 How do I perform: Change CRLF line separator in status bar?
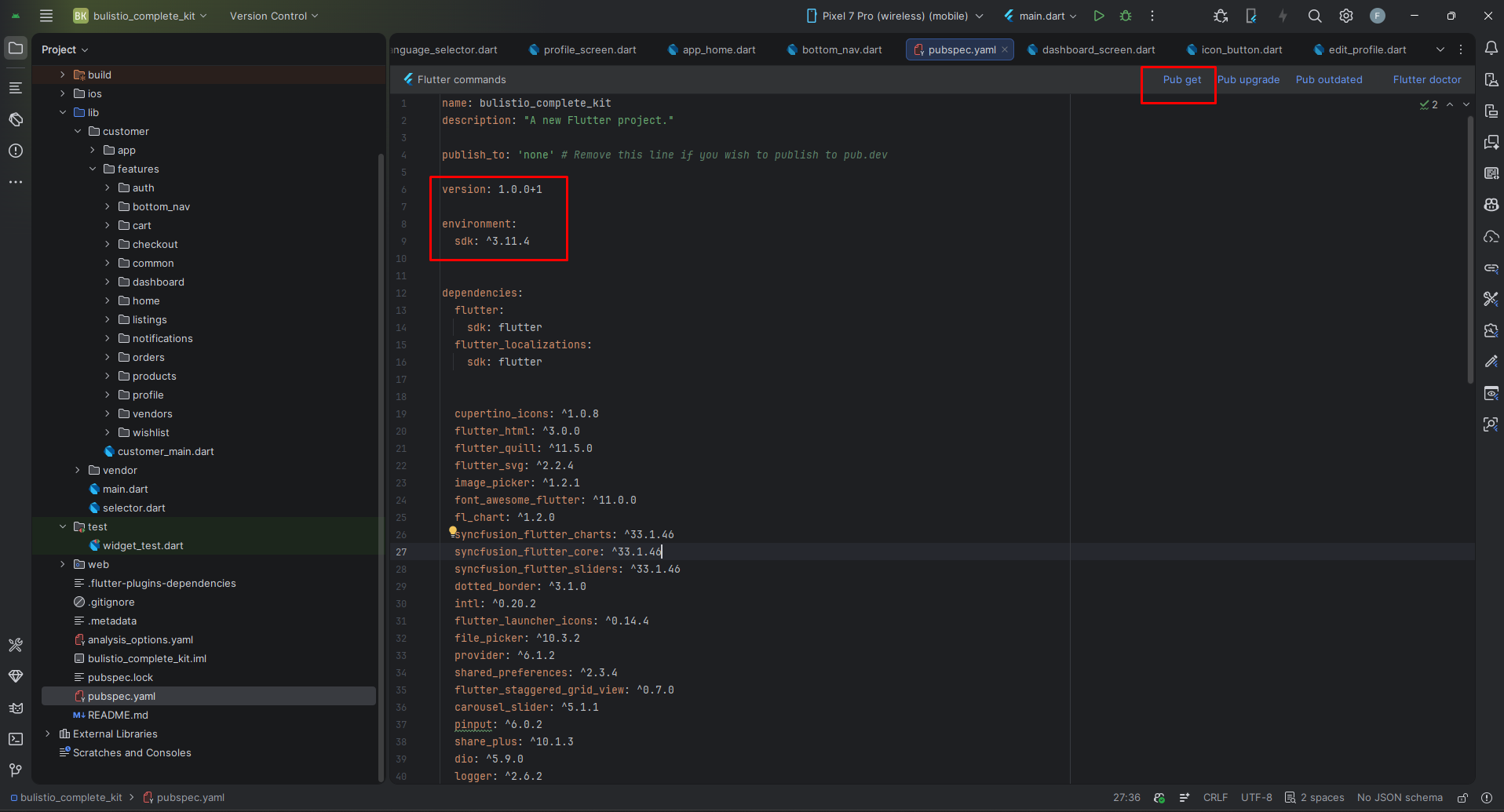1215,798
